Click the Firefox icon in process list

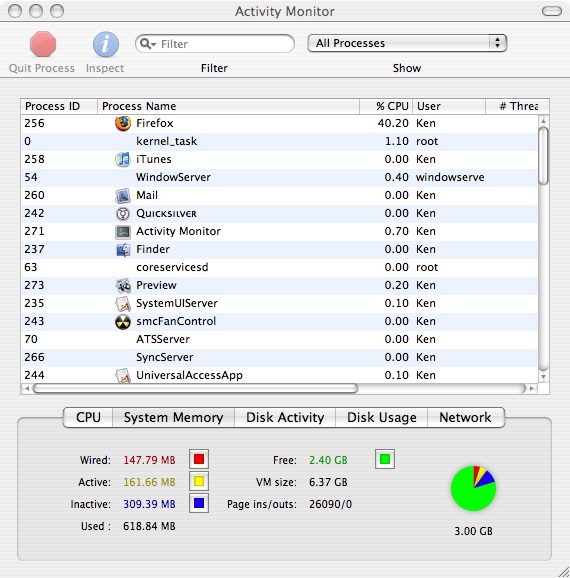click(x=123, y=123)
